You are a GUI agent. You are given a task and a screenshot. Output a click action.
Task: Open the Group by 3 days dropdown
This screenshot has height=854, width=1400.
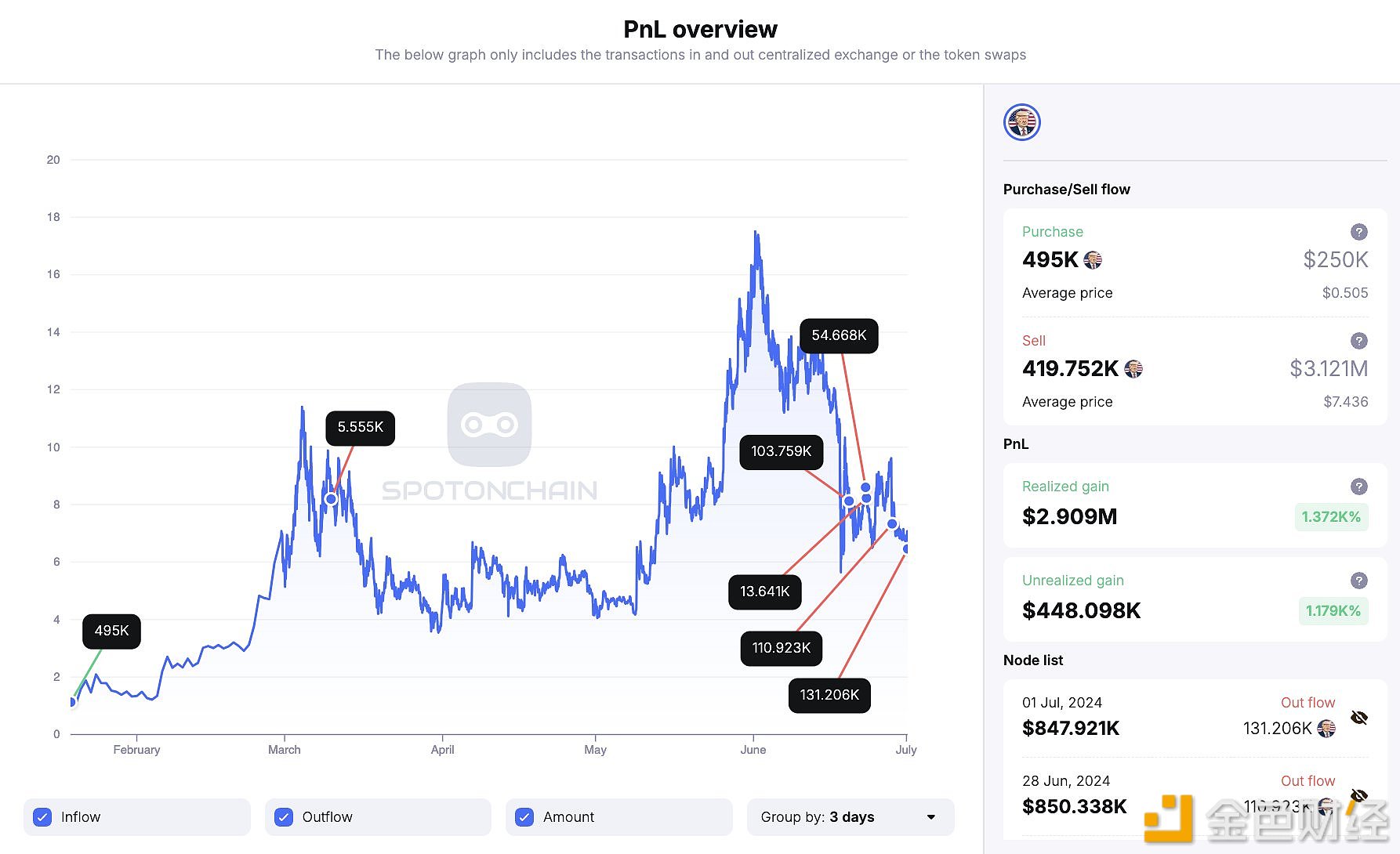[850, 817]
